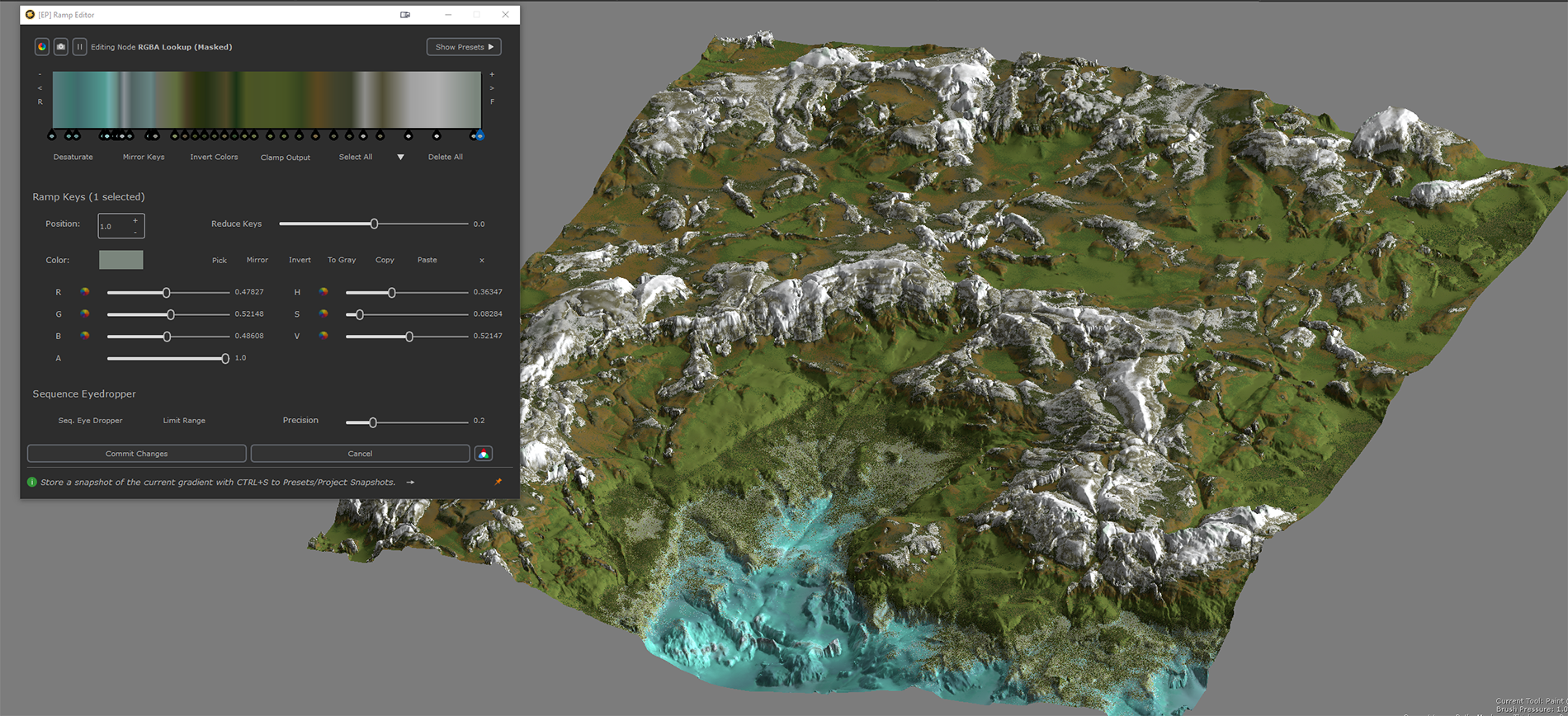Open the color wheel icon for R channel
The height and width of the screenshot is (716, 1568).
coord(85,292)
